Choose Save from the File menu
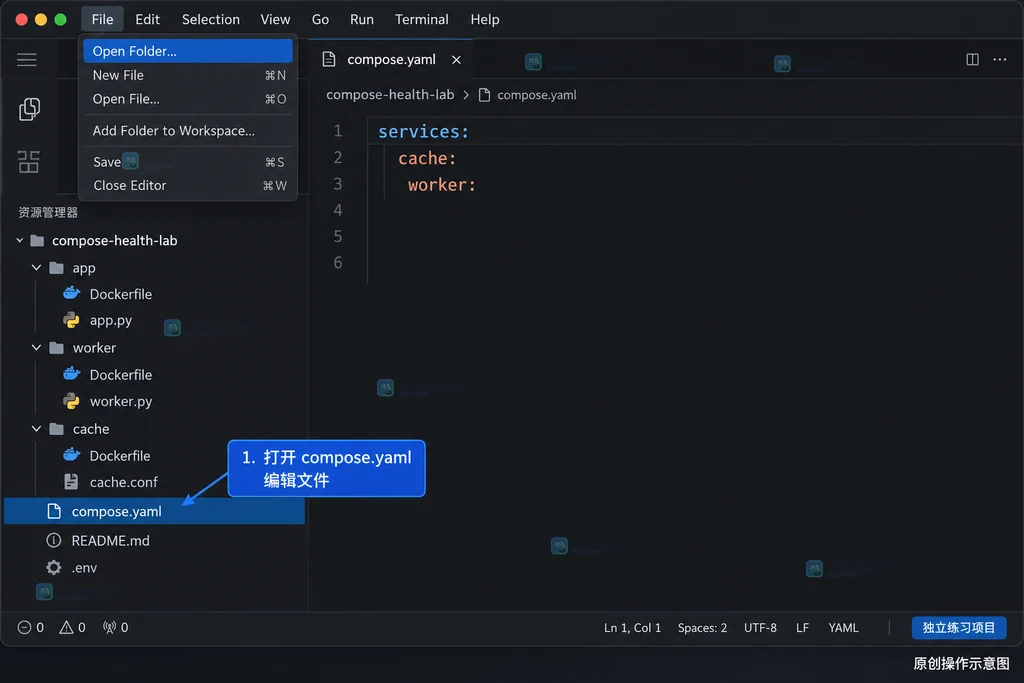The height and width of the screenshot is (683, 1024). [x=188, y=162]
